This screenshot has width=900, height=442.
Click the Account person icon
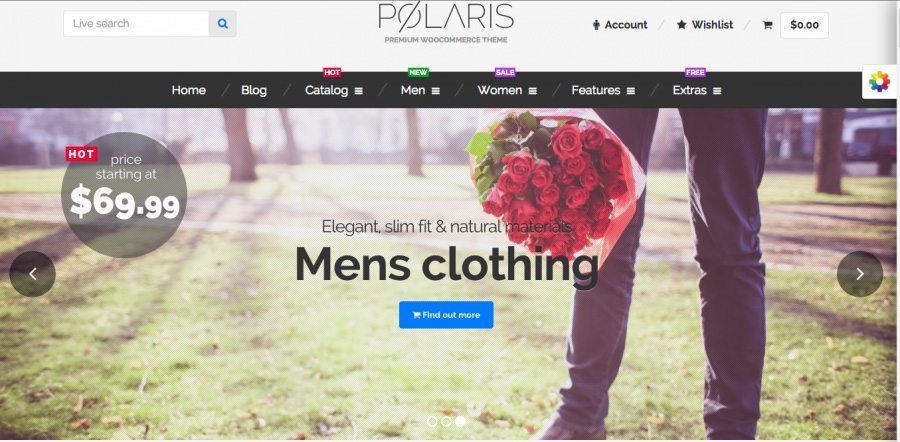point(596,25)
